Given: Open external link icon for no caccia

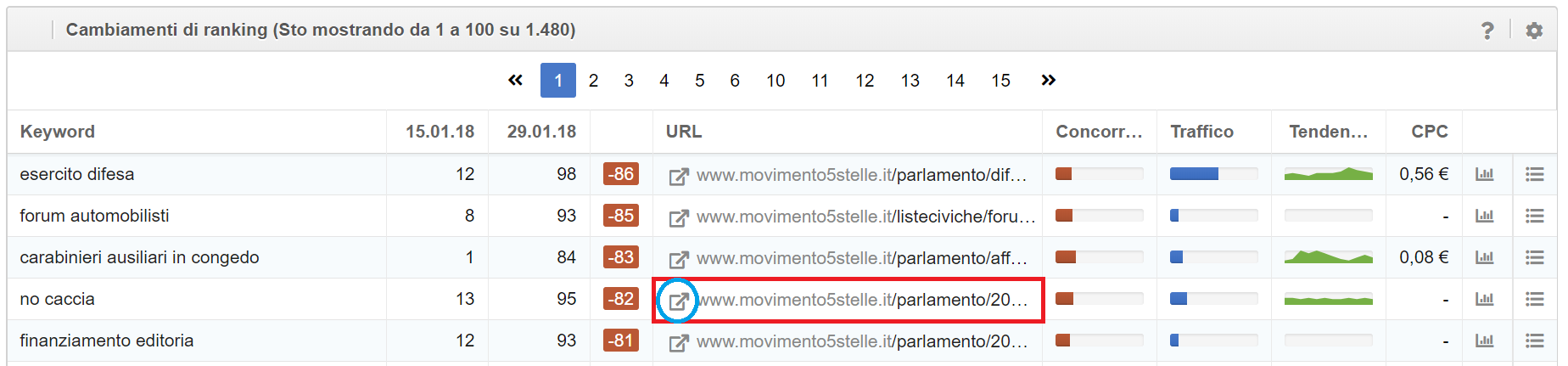Looking at the screenshot, I should [678, 301].
